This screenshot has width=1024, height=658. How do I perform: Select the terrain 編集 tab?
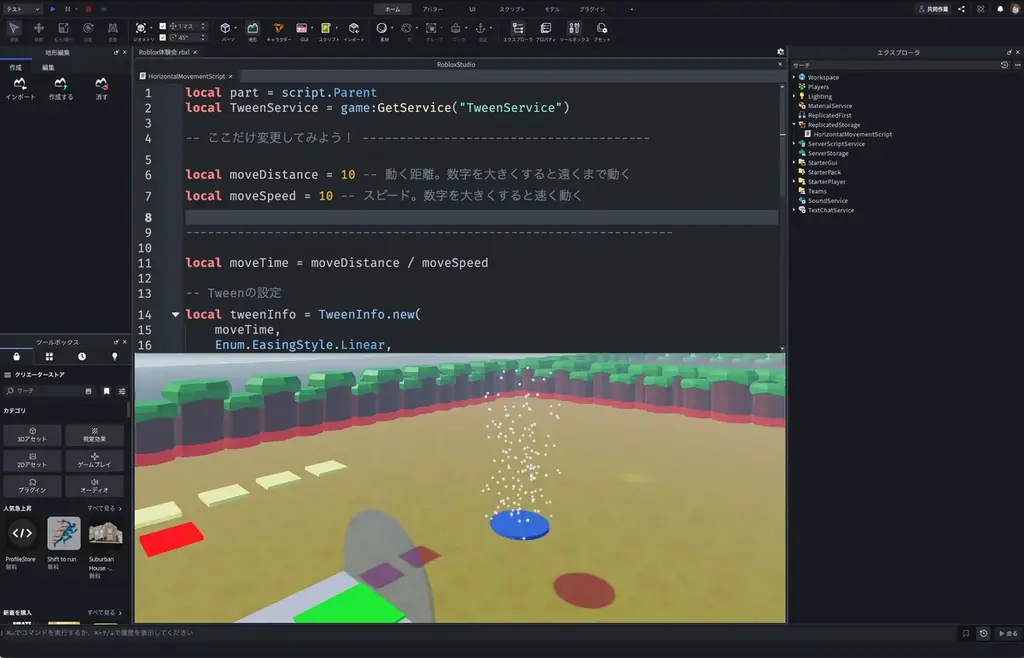pyautogui.click(x=48, y=67)
